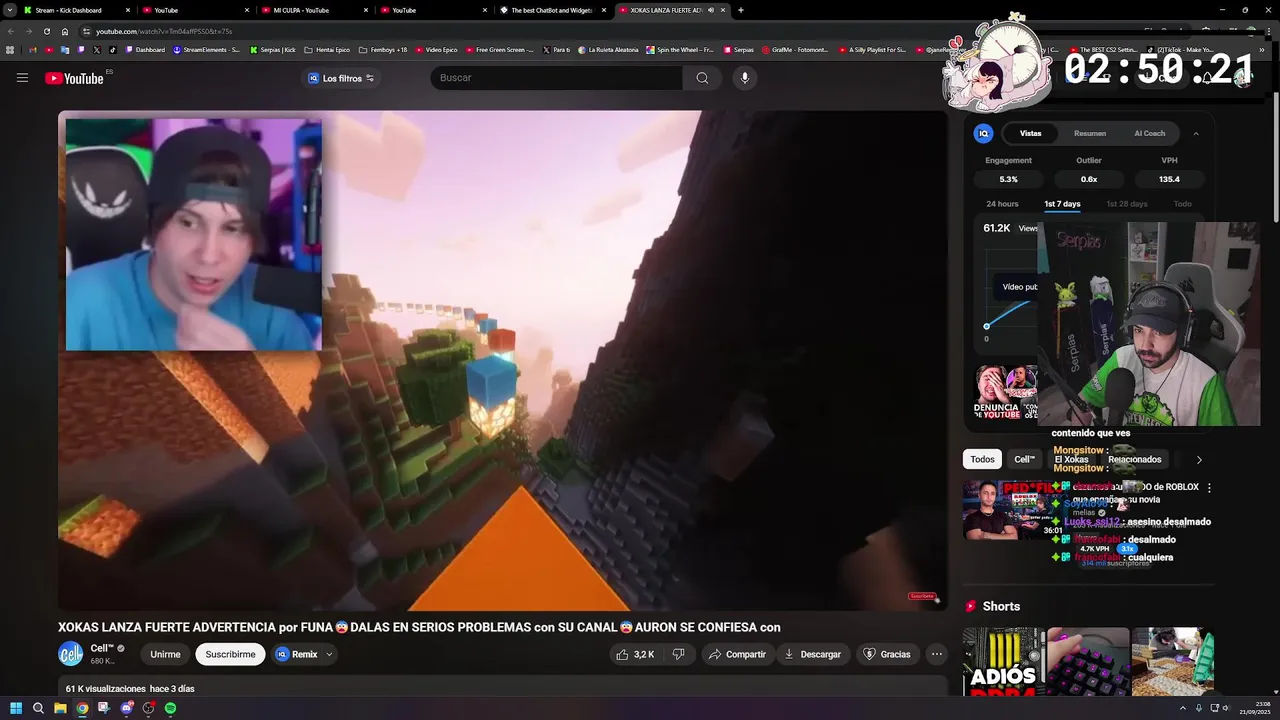Open File Explorer from taskbar
This screenshot has width=1280, height=720.
[60, 708]
